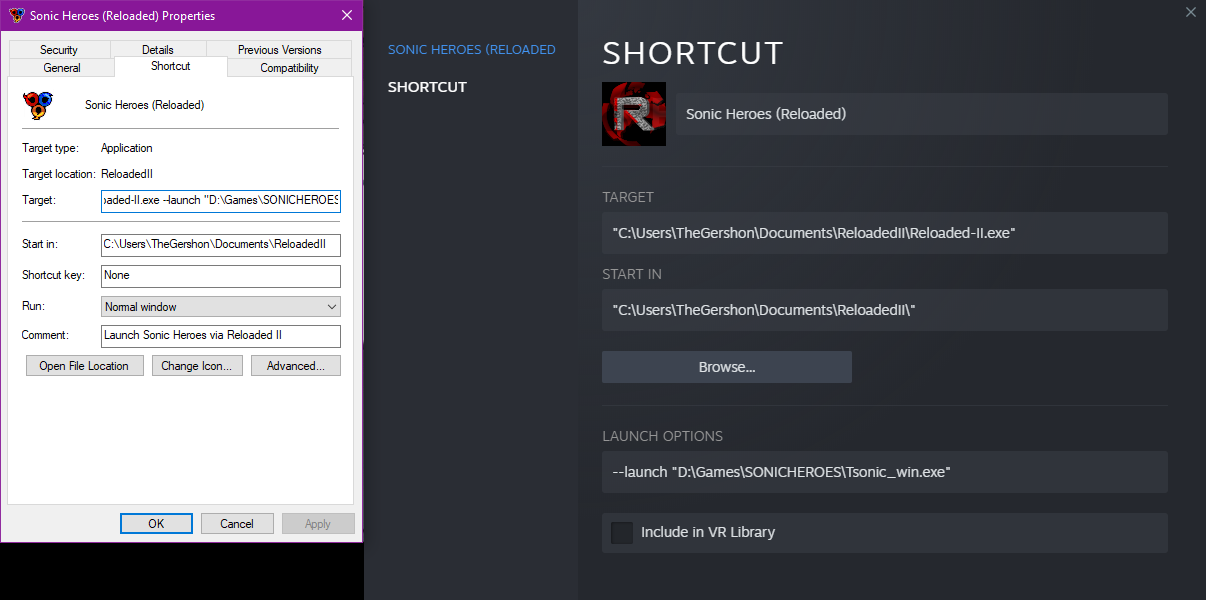The image size is (1206, 600).
Task: Select SHORTCUT in the Steam sidebar
Action: (x=427, y=87)
